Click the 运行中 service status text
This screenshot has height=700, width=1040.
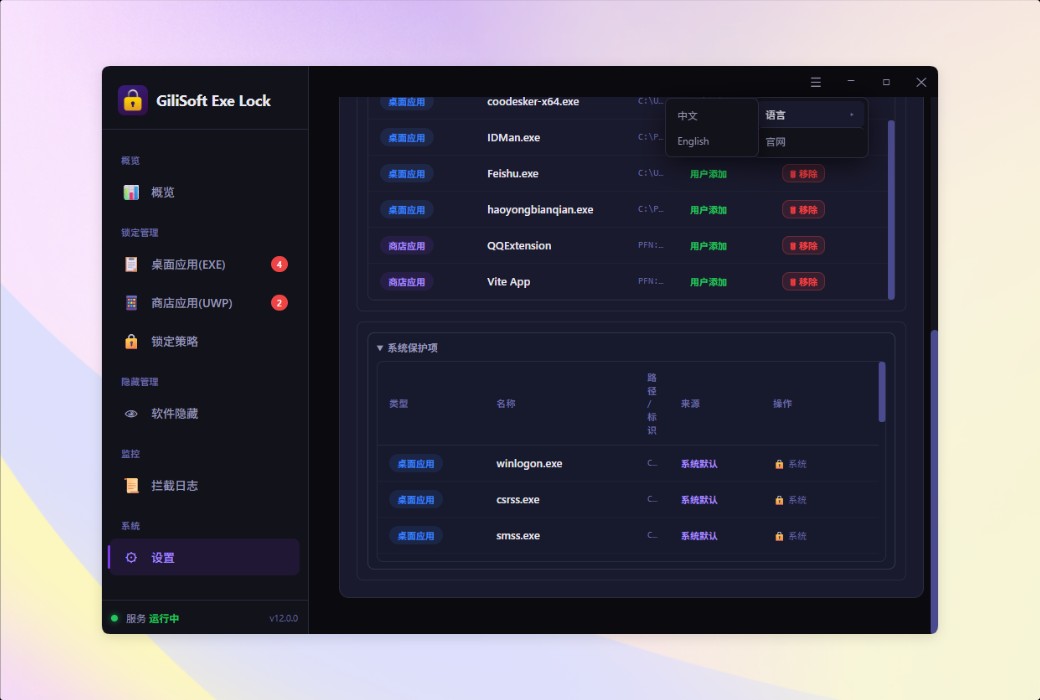pyautogui.click(x=164, y=618)
